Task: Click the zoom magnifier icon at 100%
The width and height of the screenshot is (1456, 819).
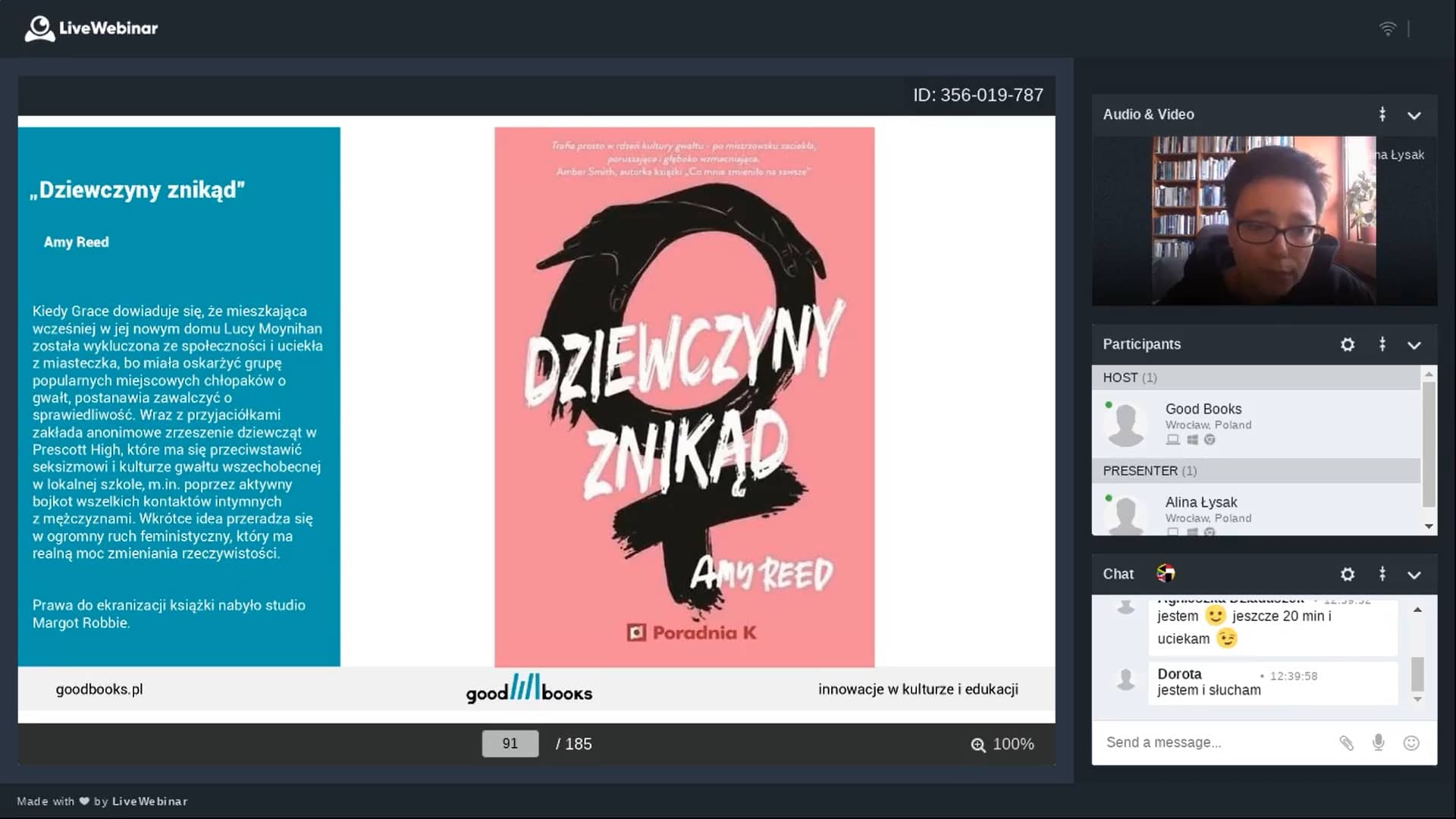Action: click(978, 745)
